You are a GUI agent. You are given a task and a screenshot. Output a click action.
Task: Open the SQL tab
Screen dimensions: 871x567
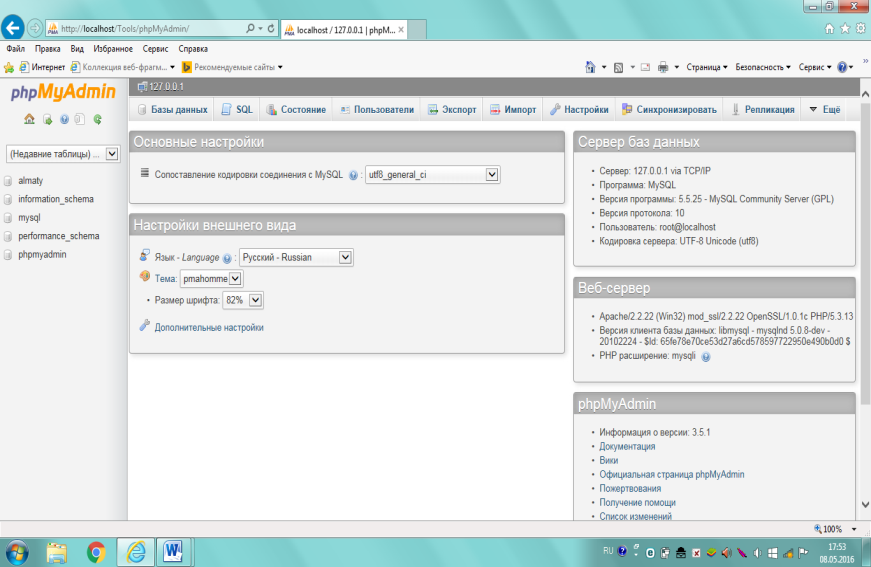pos(237,109)
